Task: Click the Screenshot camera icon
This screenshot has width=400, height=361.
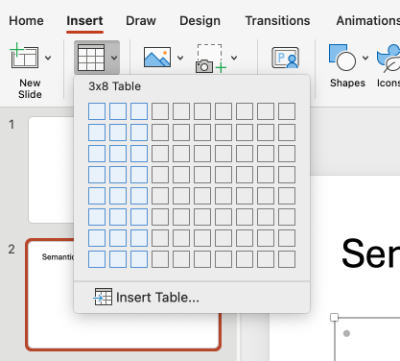Action: pos(211,58)
